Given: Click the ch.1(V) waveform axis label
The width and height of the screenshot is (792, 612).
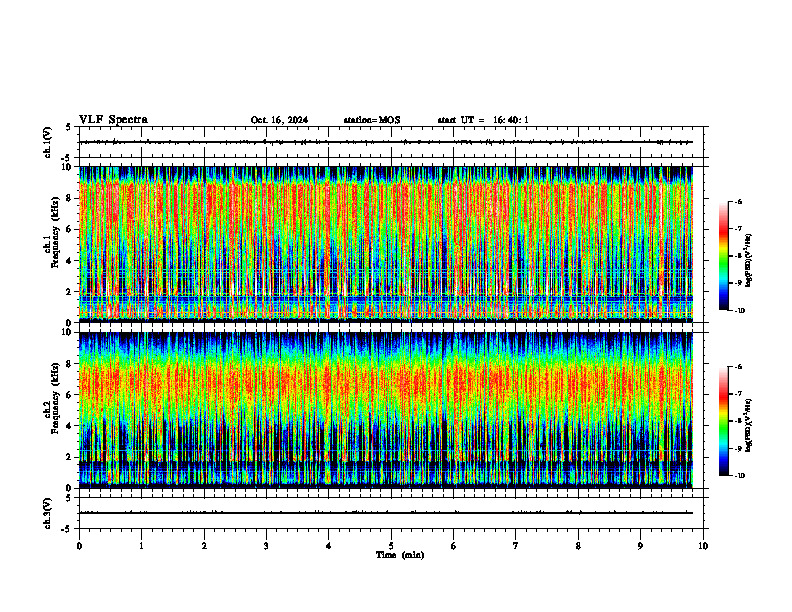Looking at the screenshot, I should [x=48, y=142].
